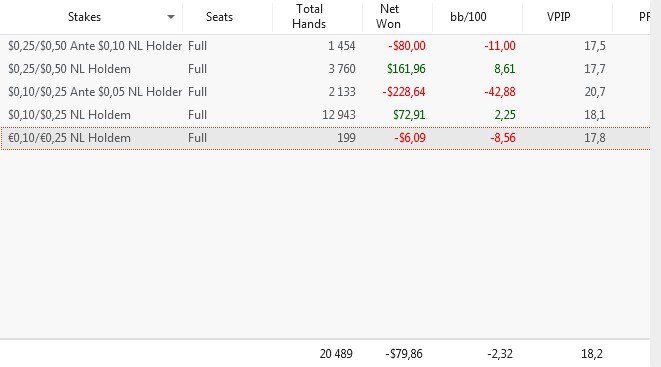This screenshot has width=661, height=367.
Task: Open the Stakes column sort dropdown arrow
Action: pyautogui.click(x=170, y=17)
